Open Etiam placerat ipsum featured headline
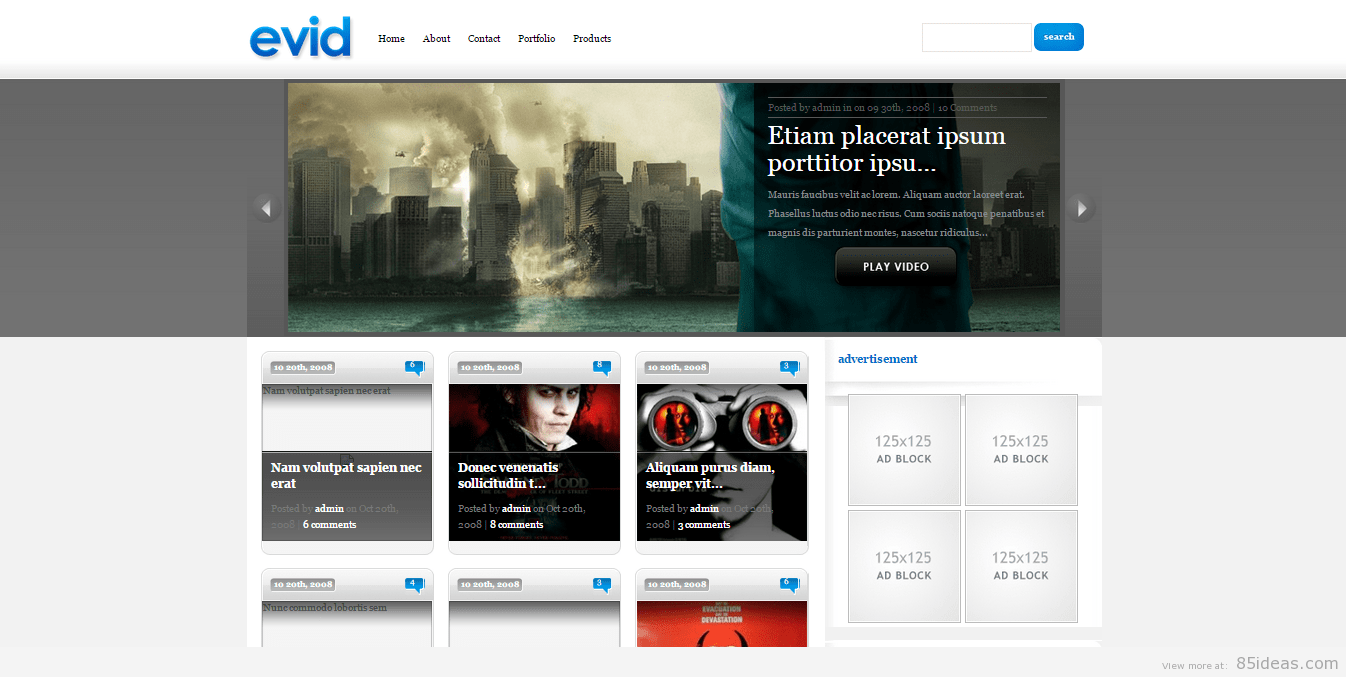 point(887,149)
